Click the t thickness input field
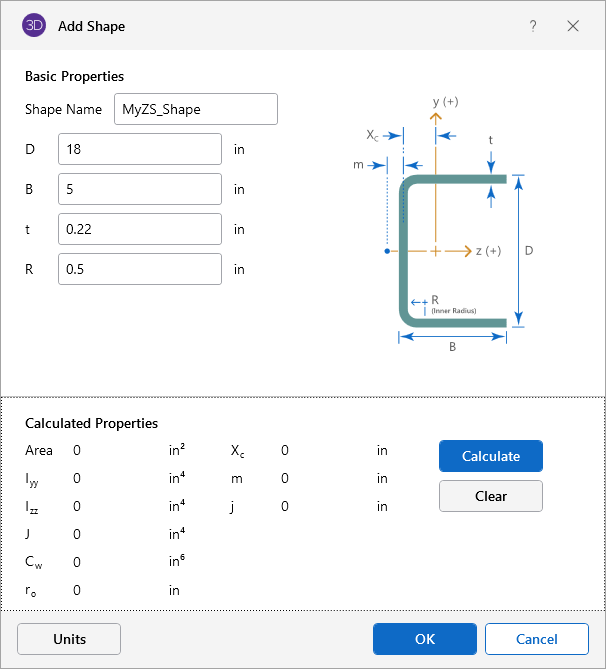Image resolution: width=606 pixels, height=669 pixels. pos(140,229)
